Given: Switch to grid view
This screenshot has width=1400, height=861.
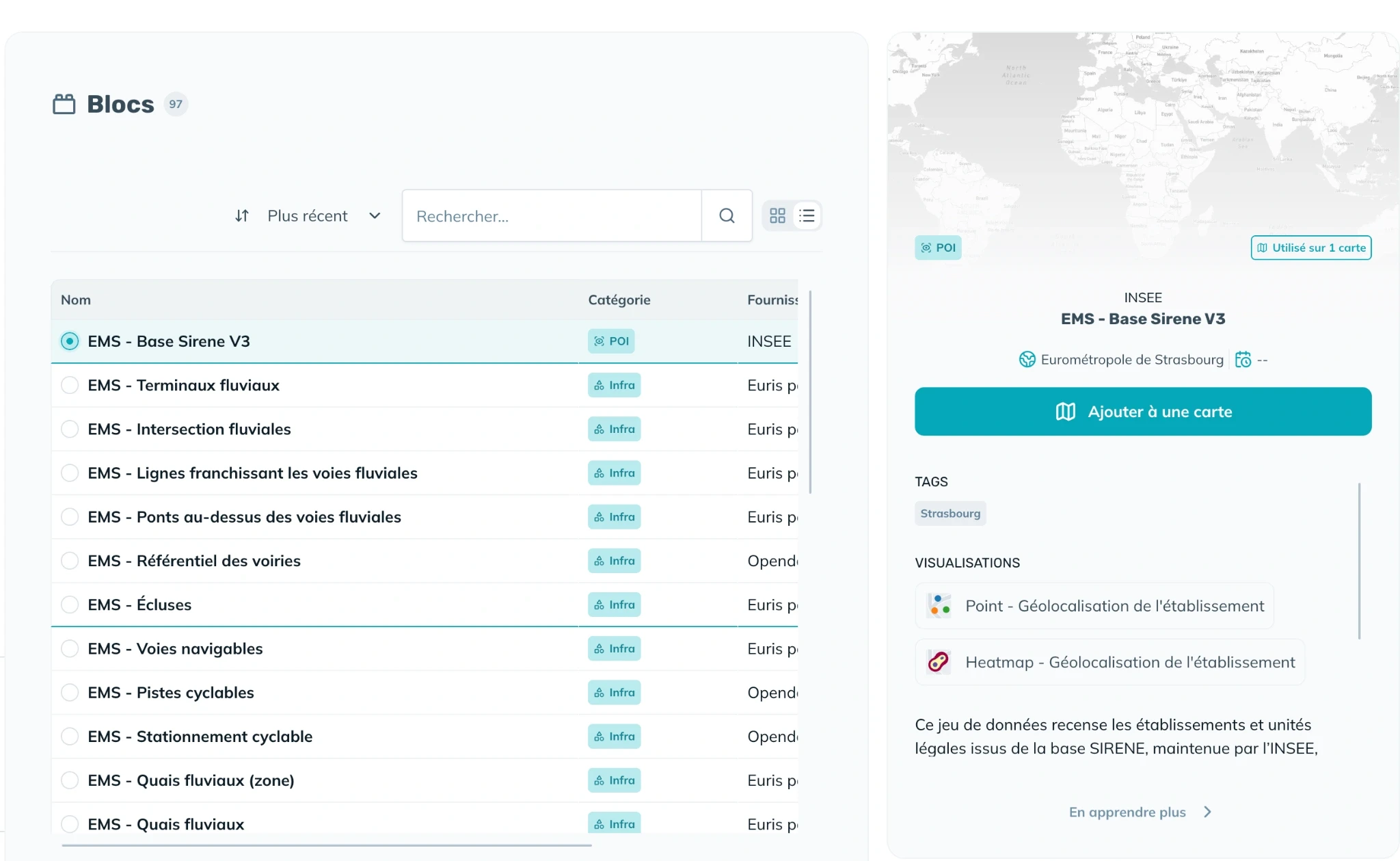Looking at the screenshot, I should [777, 216].
